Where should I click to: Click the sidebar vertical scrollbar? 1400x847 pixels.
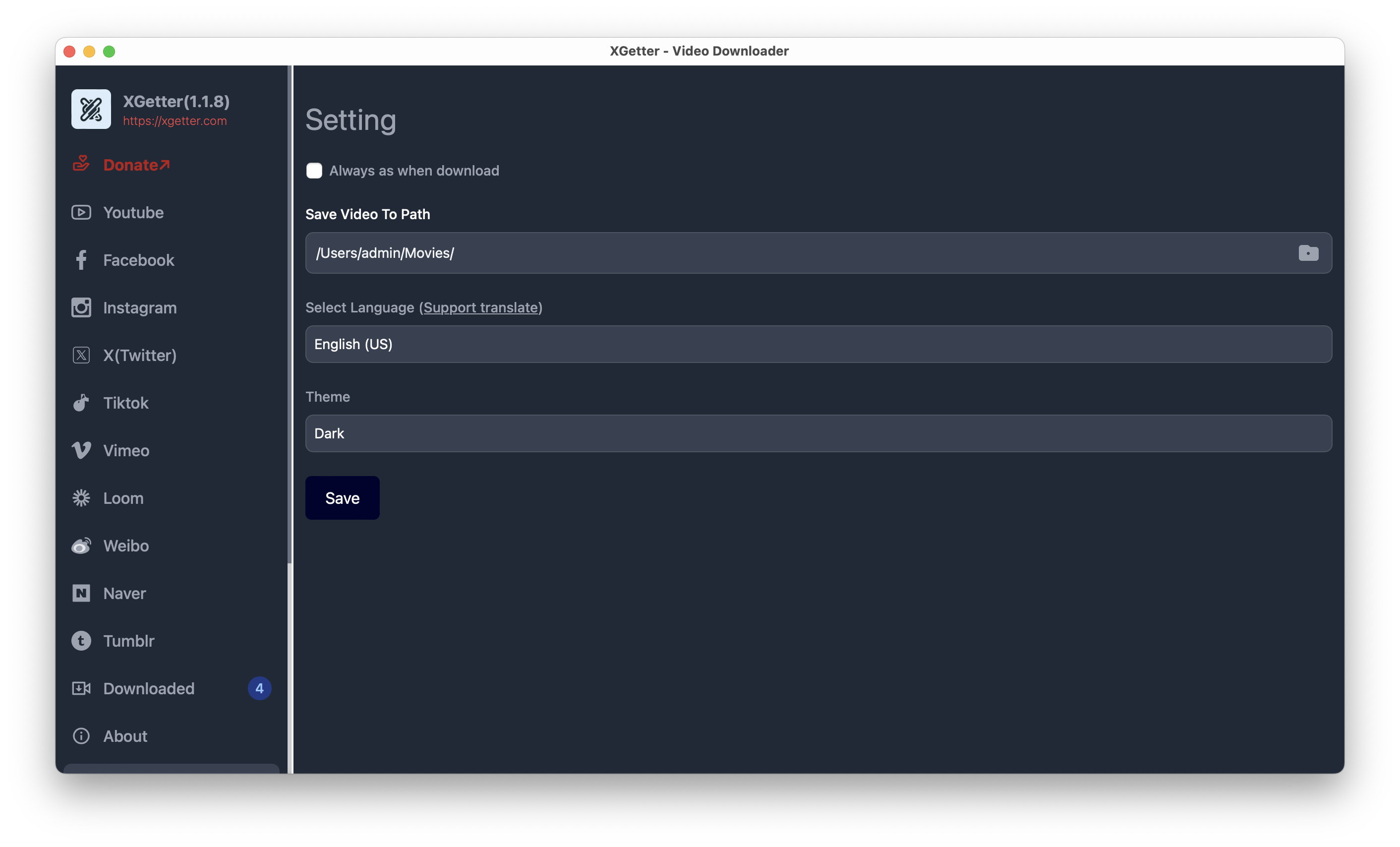coord(290,314)
